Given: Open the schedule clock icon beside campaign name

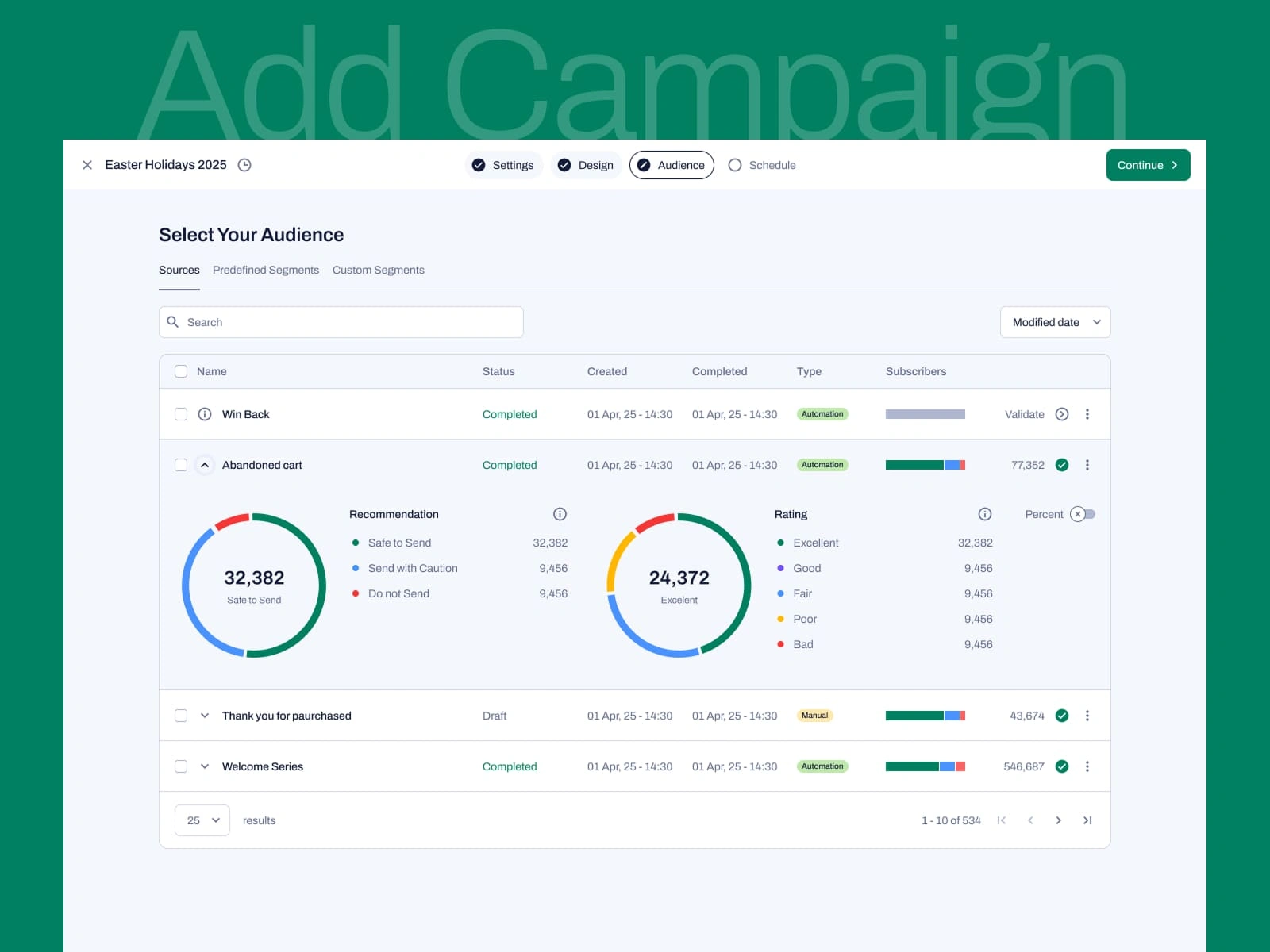Looking at the screenshot, I should click(x=244, y=165).
